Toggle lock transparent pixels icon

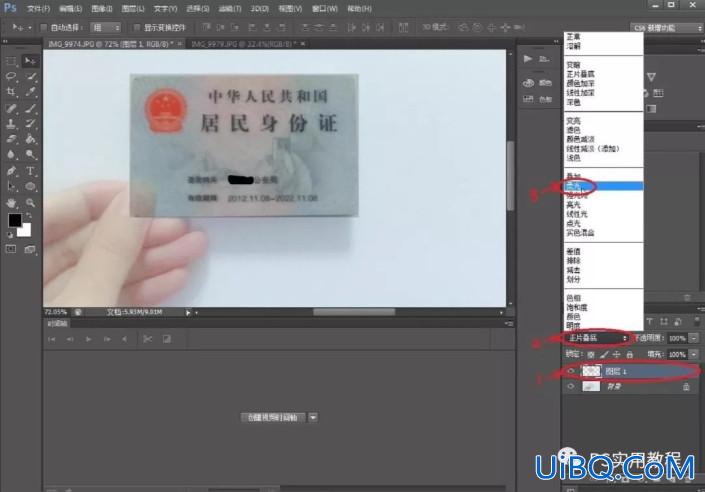591,355
